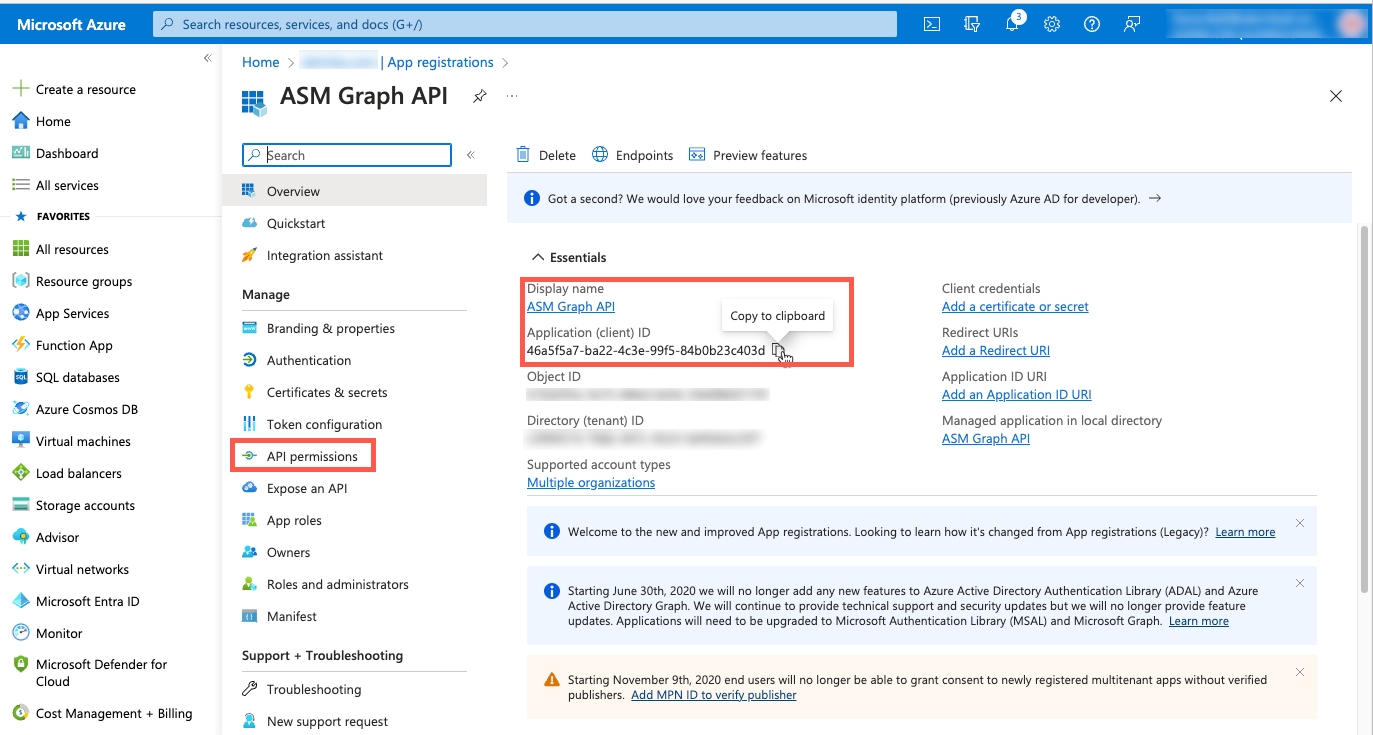Click the vertical scrollbar in main pane
The image size is (1373, 735).
coord(1364,400)
